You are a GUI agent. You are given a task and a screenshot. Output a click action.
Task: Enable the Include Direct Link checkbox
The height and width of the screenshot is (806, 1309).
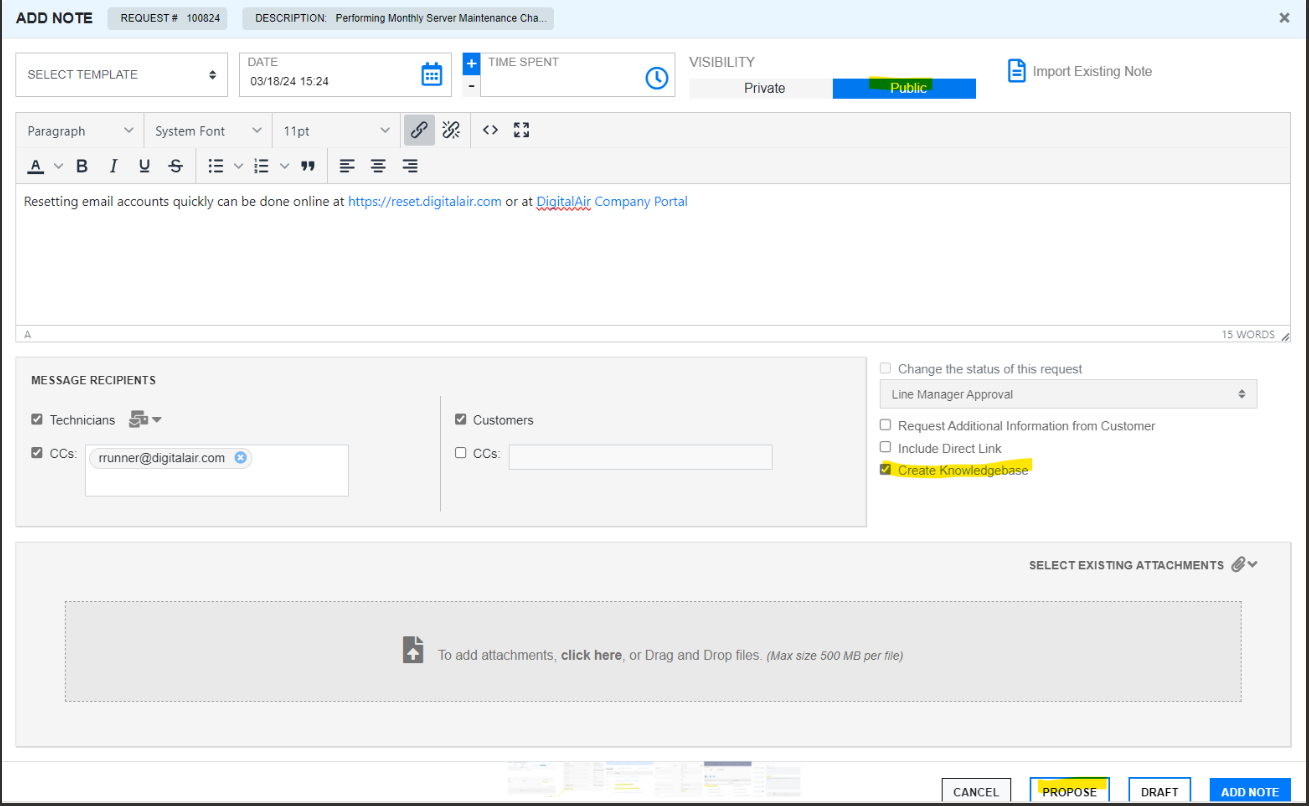click(x=885, y=447)
